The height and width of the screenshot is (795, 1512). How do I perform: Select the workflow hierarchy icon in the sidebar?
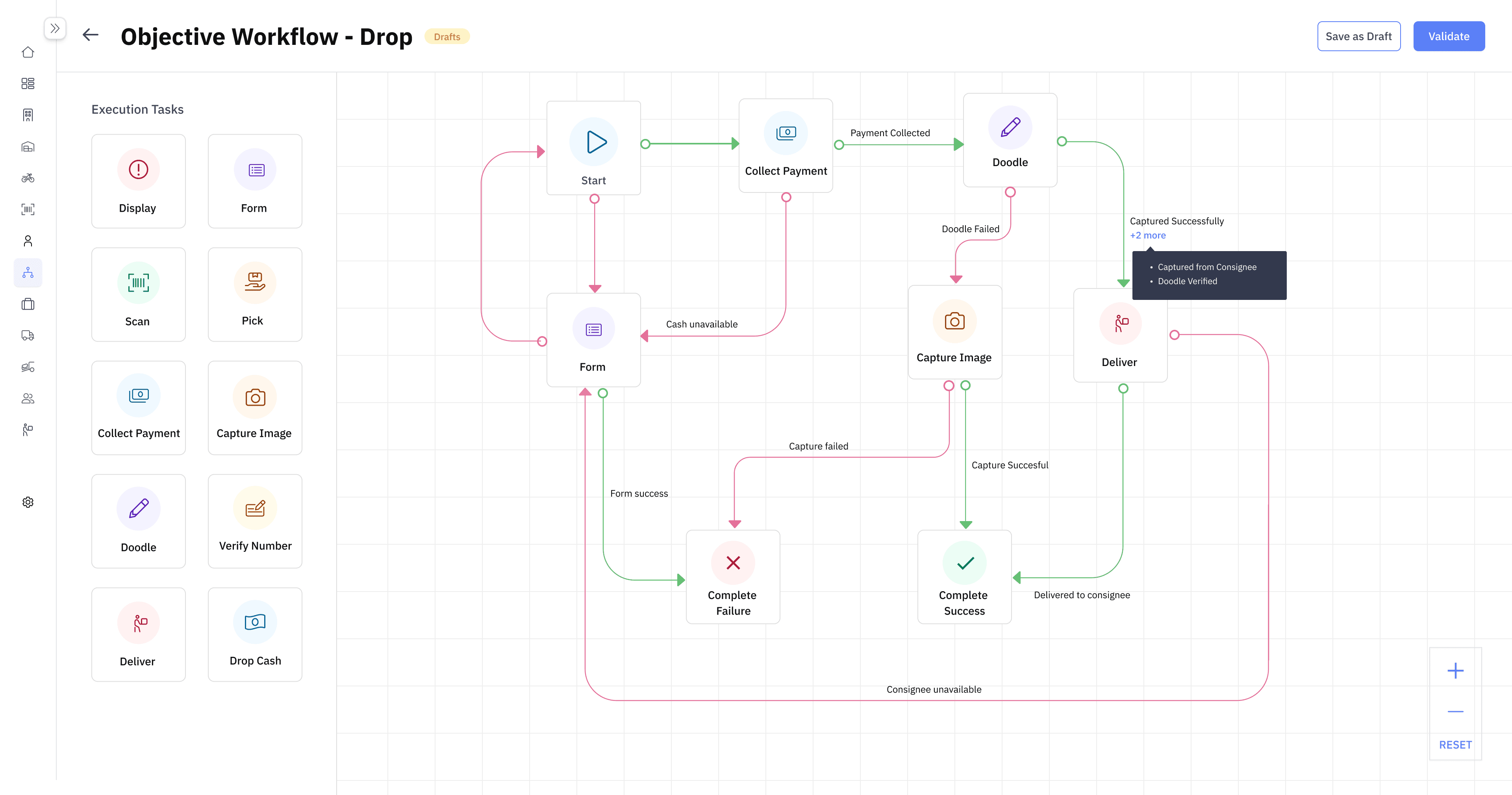28,273
